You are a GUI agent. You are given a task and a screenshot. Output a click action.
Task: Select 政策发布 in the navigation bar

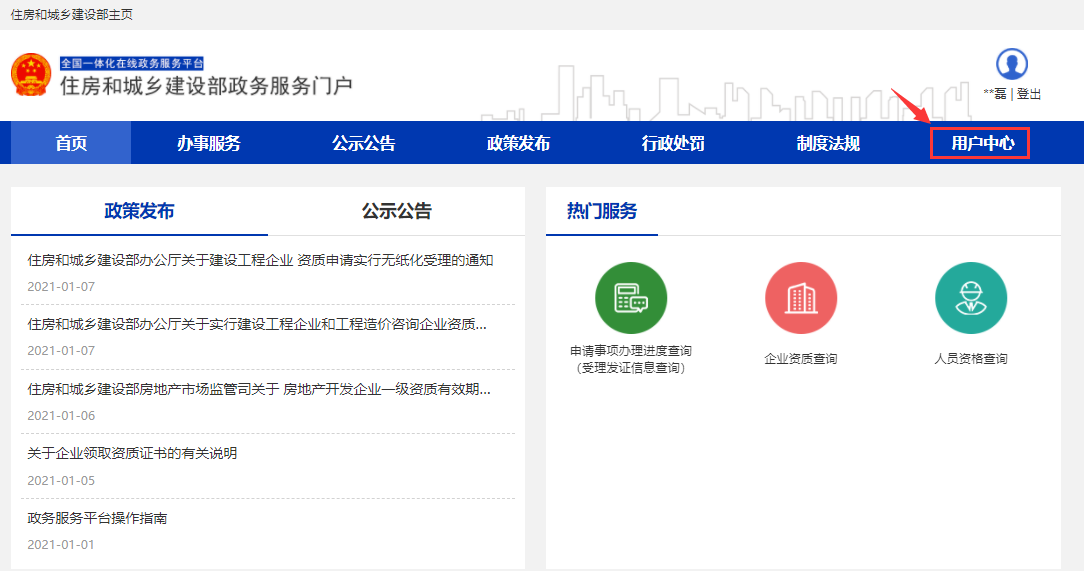[x=518, y=143]
